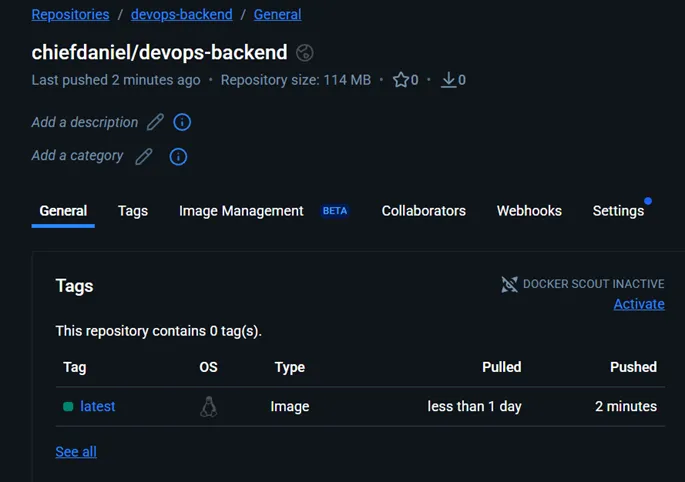The height and width of the screenshot is (482, 685).
Task: Click the pencil icon beside Add a category
Action: coord(144,156)
